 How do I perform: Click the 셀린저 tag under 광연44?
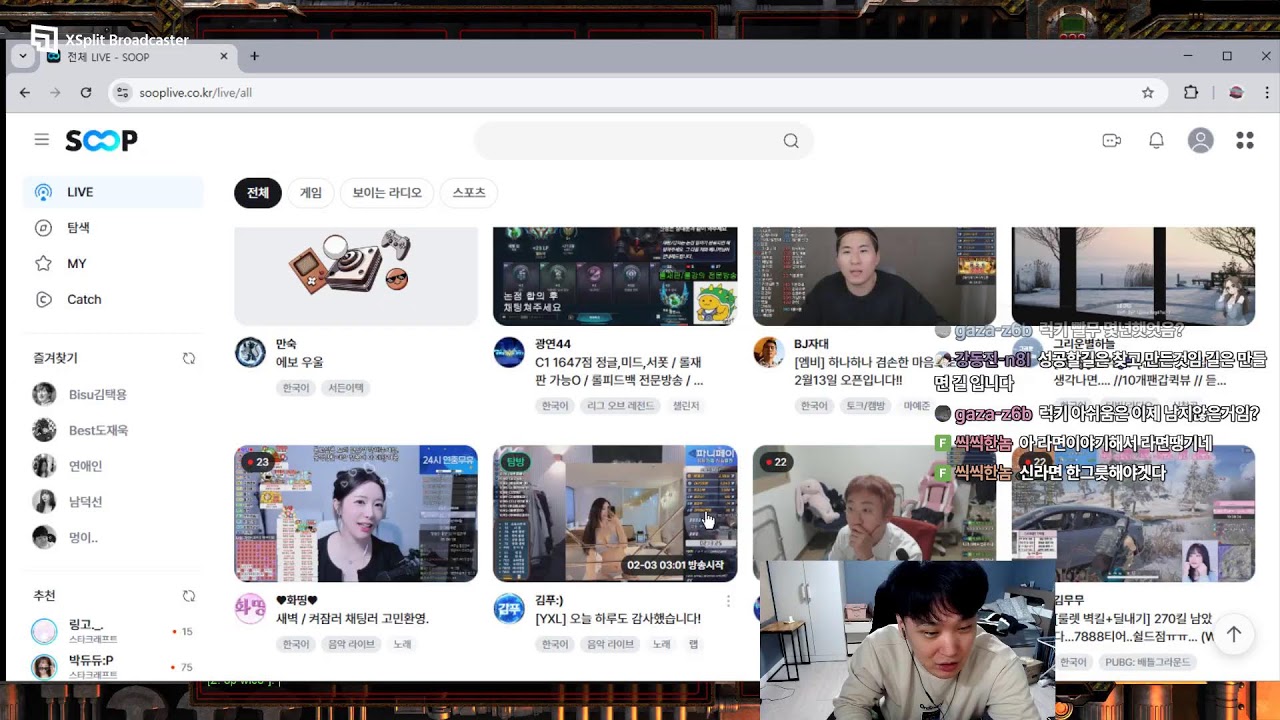click(686, 406)
